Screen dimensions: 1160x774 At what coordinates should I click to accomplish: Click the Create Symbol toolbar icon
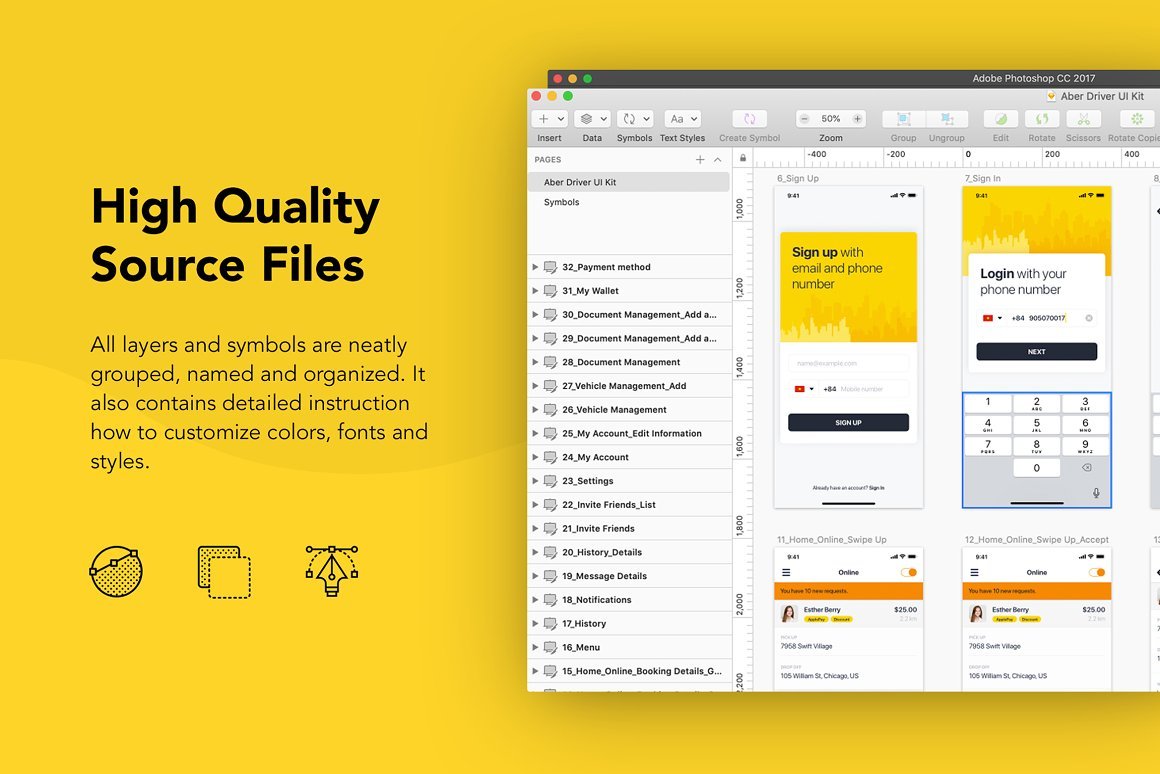pos(749,119)
